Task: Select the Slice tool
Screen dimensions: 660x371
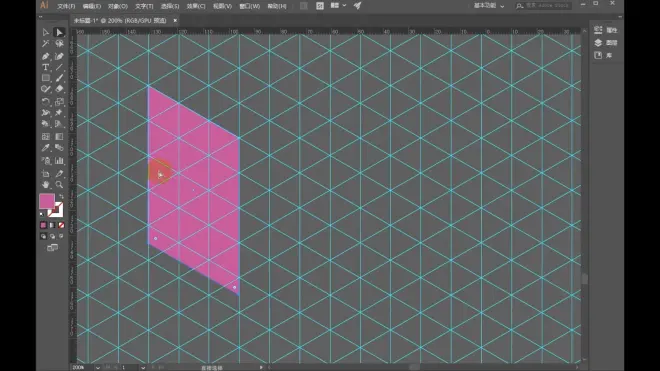Action: [x=59, y=173]
